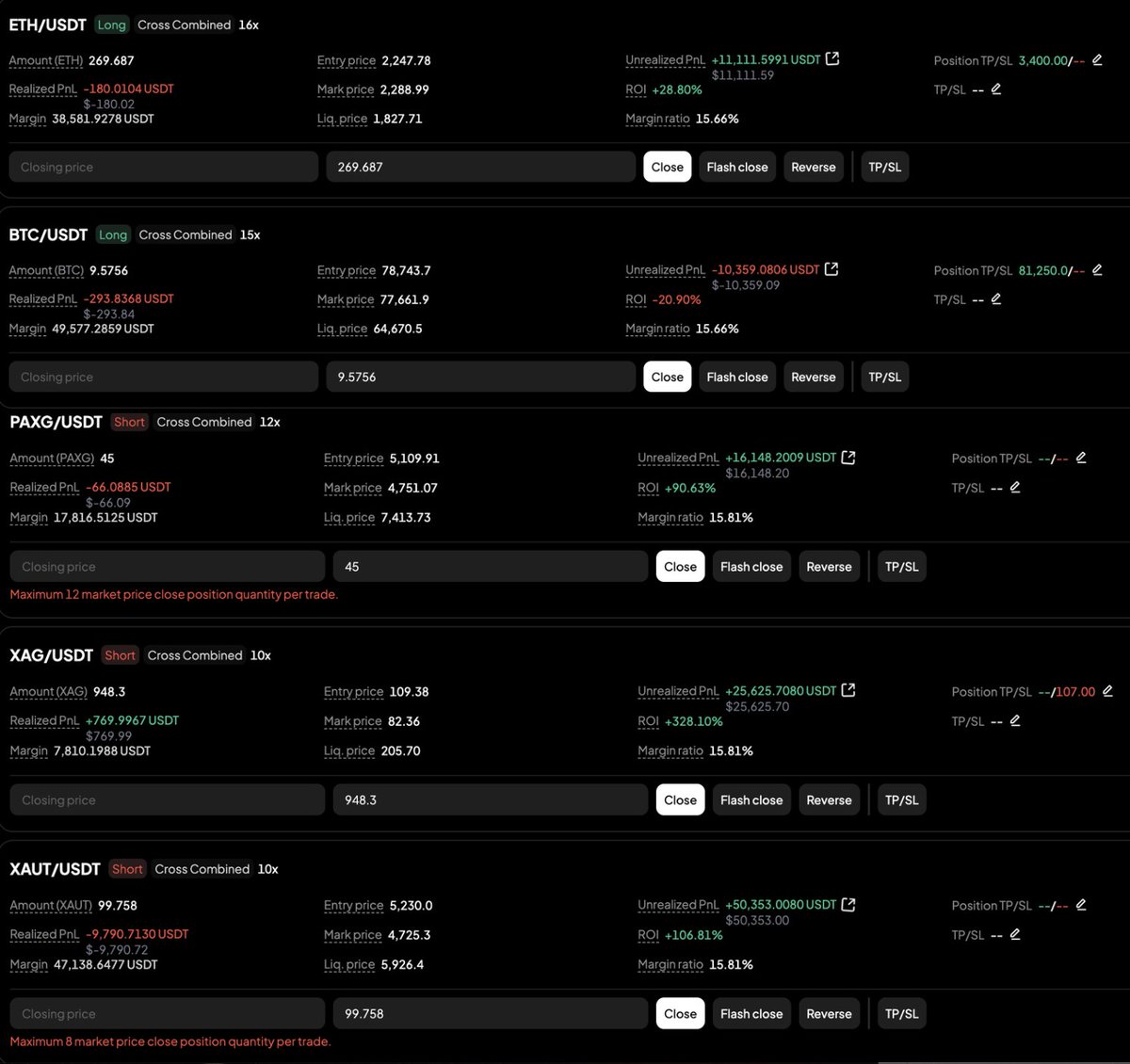This screenshot has width=1130, height=1064.
Task: Open share icon next to BTC unrealized PnL
Action: [x=831, y=269]
